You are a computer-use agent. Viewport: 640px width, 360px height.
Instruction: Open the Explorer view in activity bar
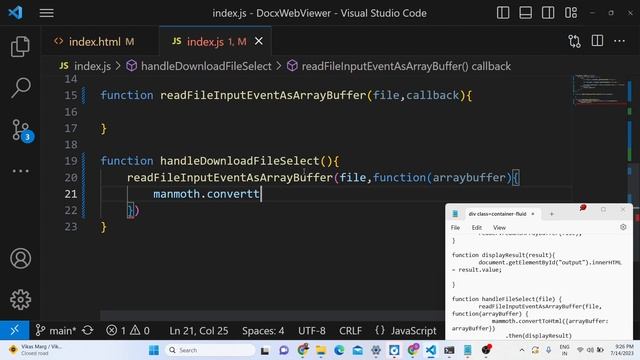(x=20, y=46)
